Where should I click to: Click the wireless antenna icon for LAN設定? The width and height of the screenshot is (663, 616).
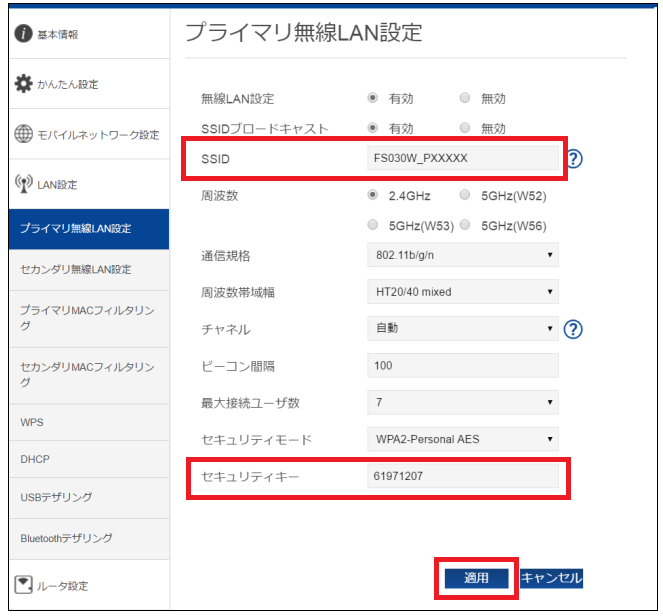coord(24,185)
